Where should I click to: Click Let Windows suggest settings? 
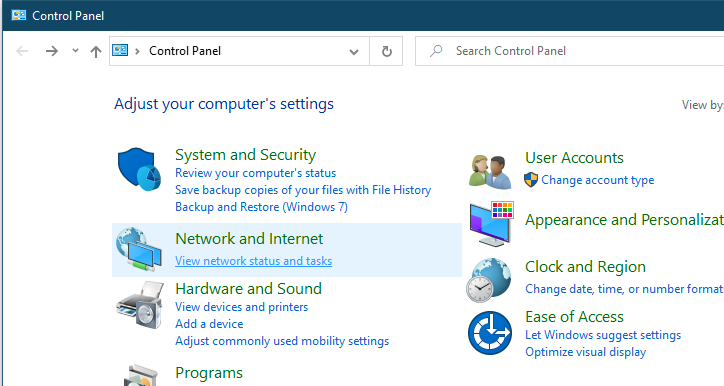coord(603,335)
